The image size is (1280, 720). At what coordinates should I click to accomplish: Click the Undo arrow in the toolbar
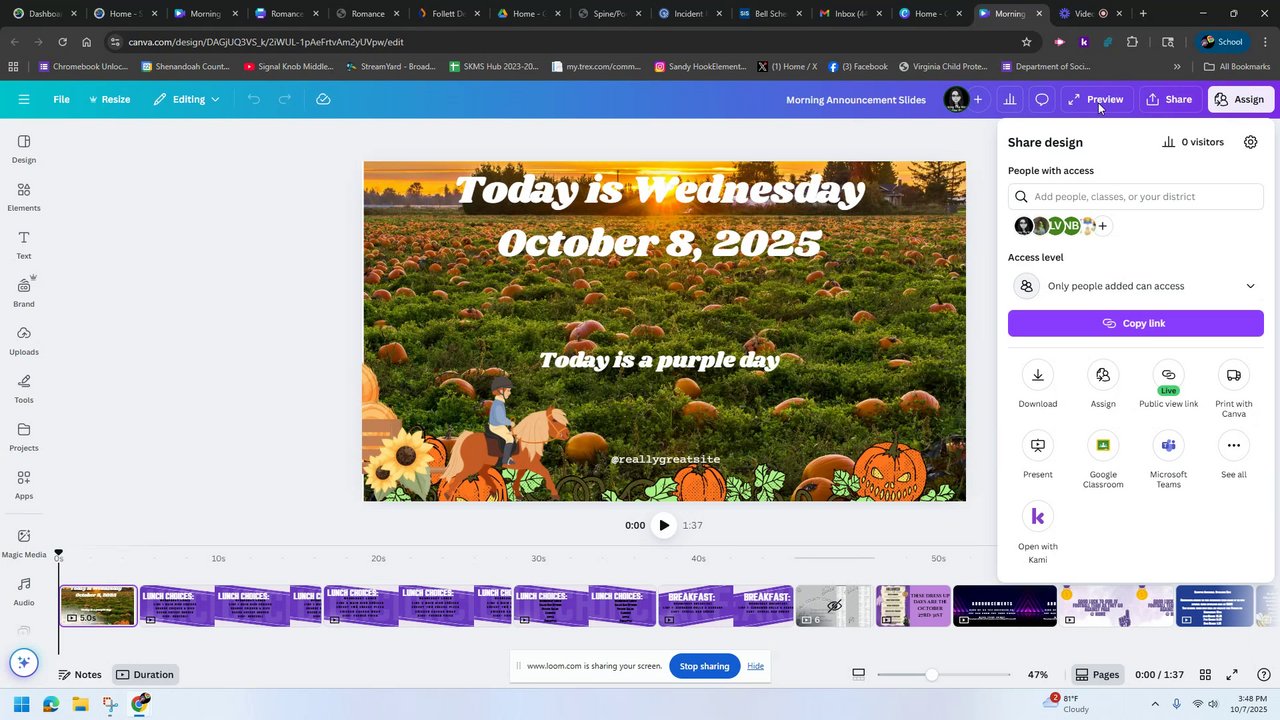point(254,99)
